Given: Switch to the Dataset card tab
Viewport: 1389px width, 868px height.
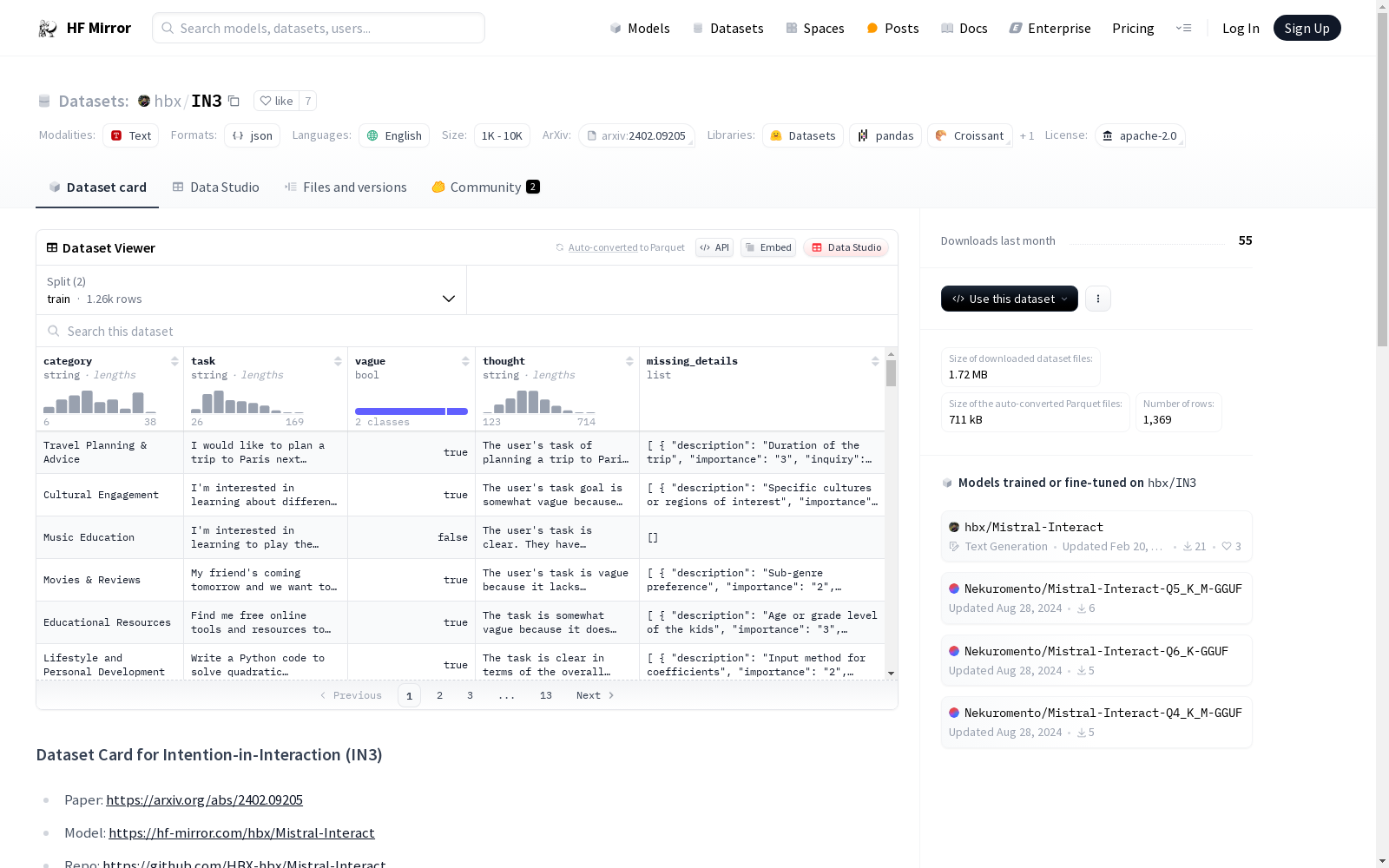Looking at the screenshot, I should [x=97, y=187].
